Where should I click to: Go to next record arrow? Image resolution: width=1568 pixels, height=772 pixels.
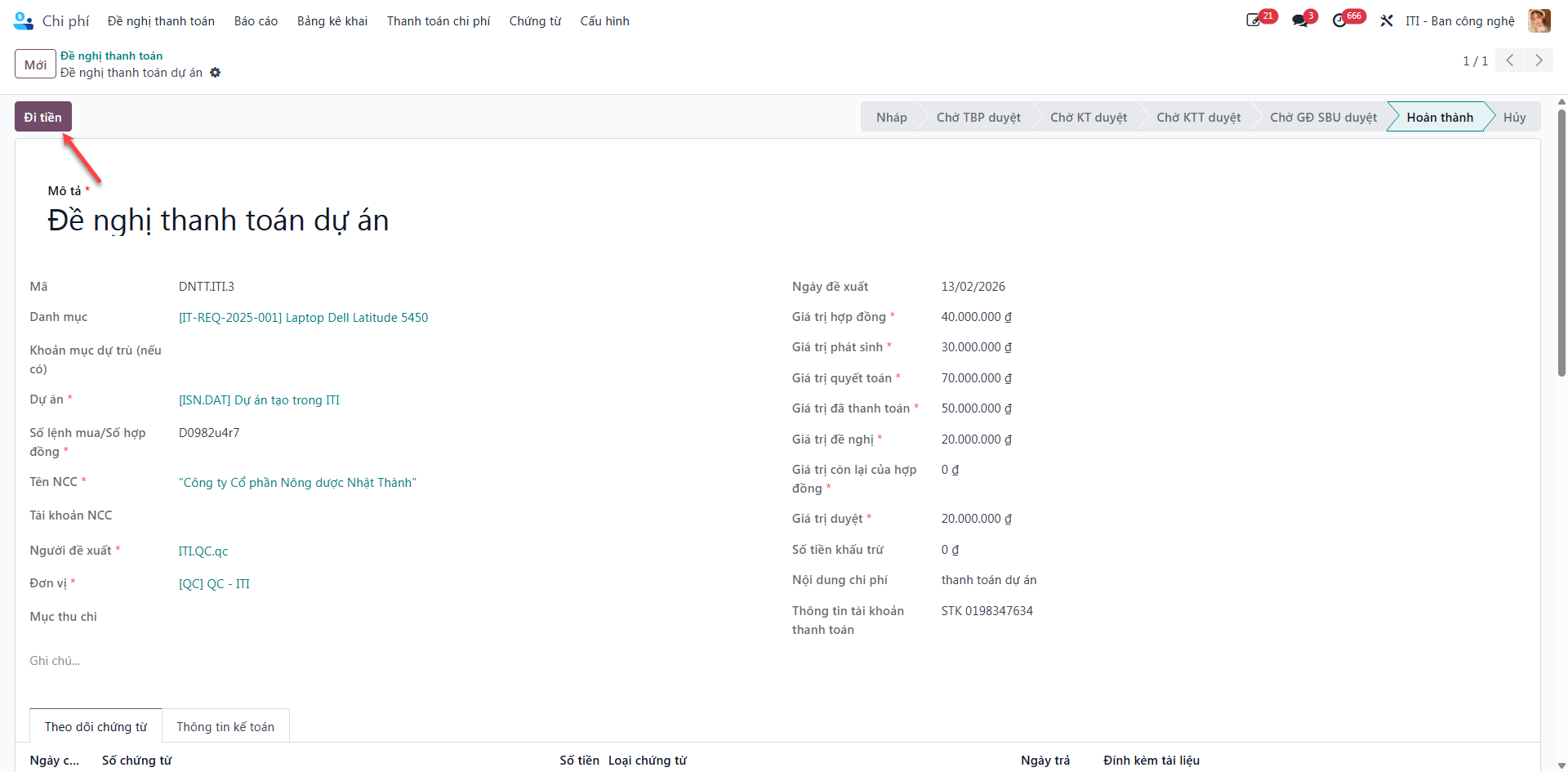click(1539, 60)
